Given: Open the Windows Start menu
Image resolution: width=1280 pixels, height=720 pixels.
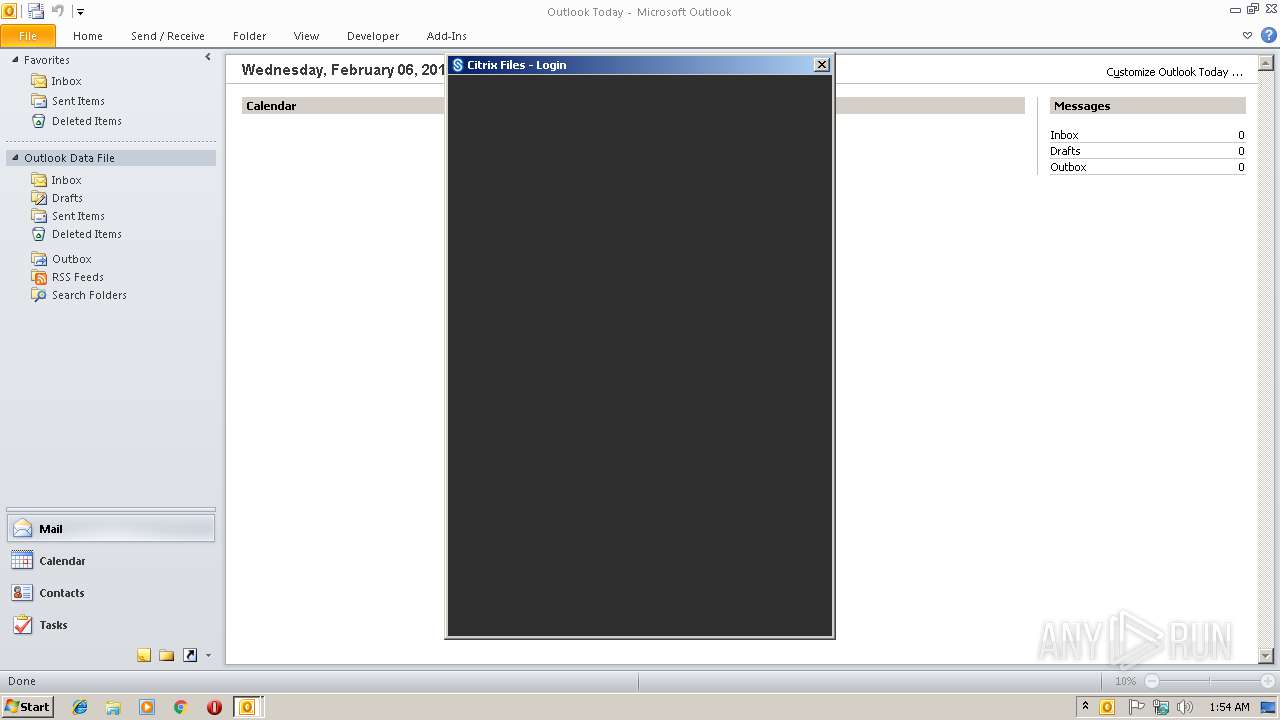Looking at the screenshot, I should (x=27, y=707).
